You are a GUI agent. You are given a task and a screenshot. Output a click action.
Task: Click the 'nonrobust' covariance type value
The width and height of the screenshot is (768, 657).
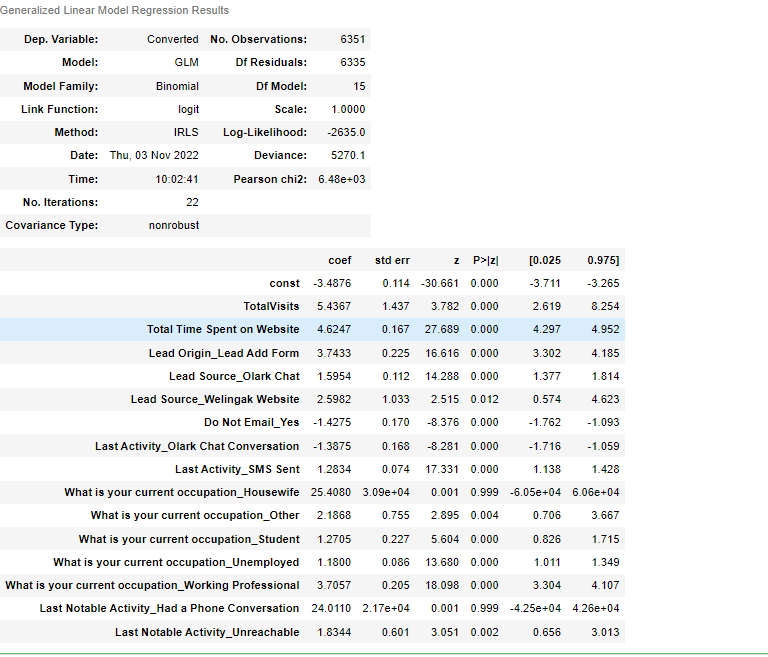(174, 225)
